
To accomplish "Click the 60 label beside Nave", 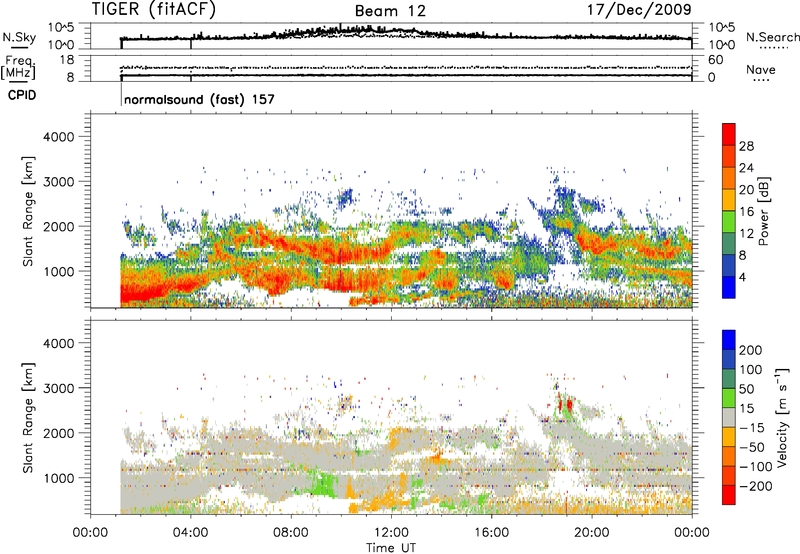I will [x=716, y=60].
